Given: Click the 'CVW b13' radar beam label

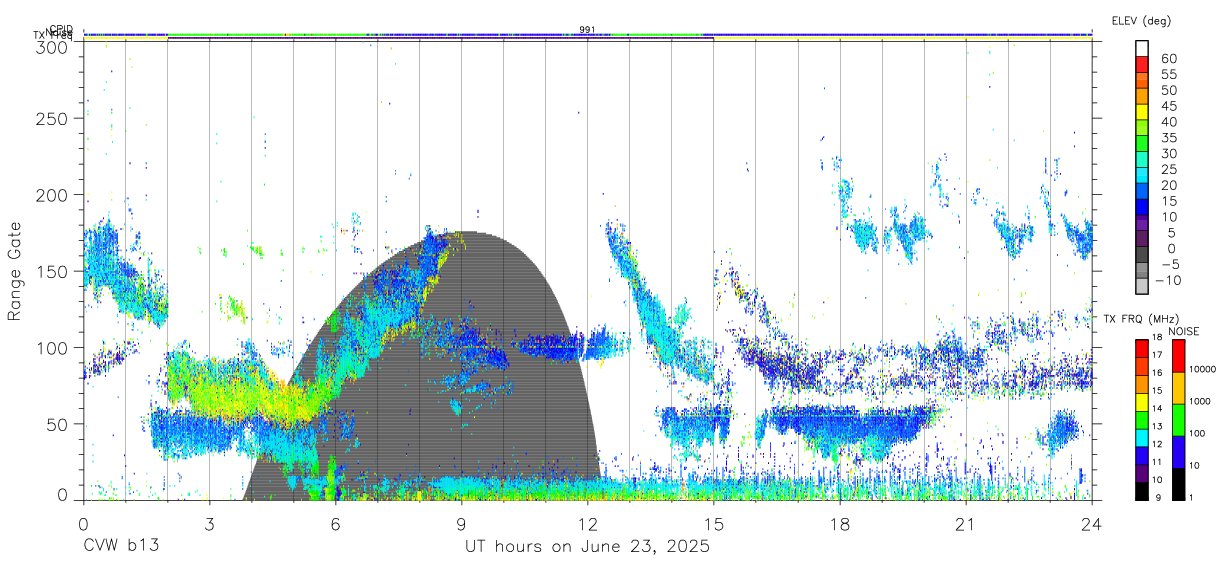Looking at the screenshot, I should tap(120, 547).
